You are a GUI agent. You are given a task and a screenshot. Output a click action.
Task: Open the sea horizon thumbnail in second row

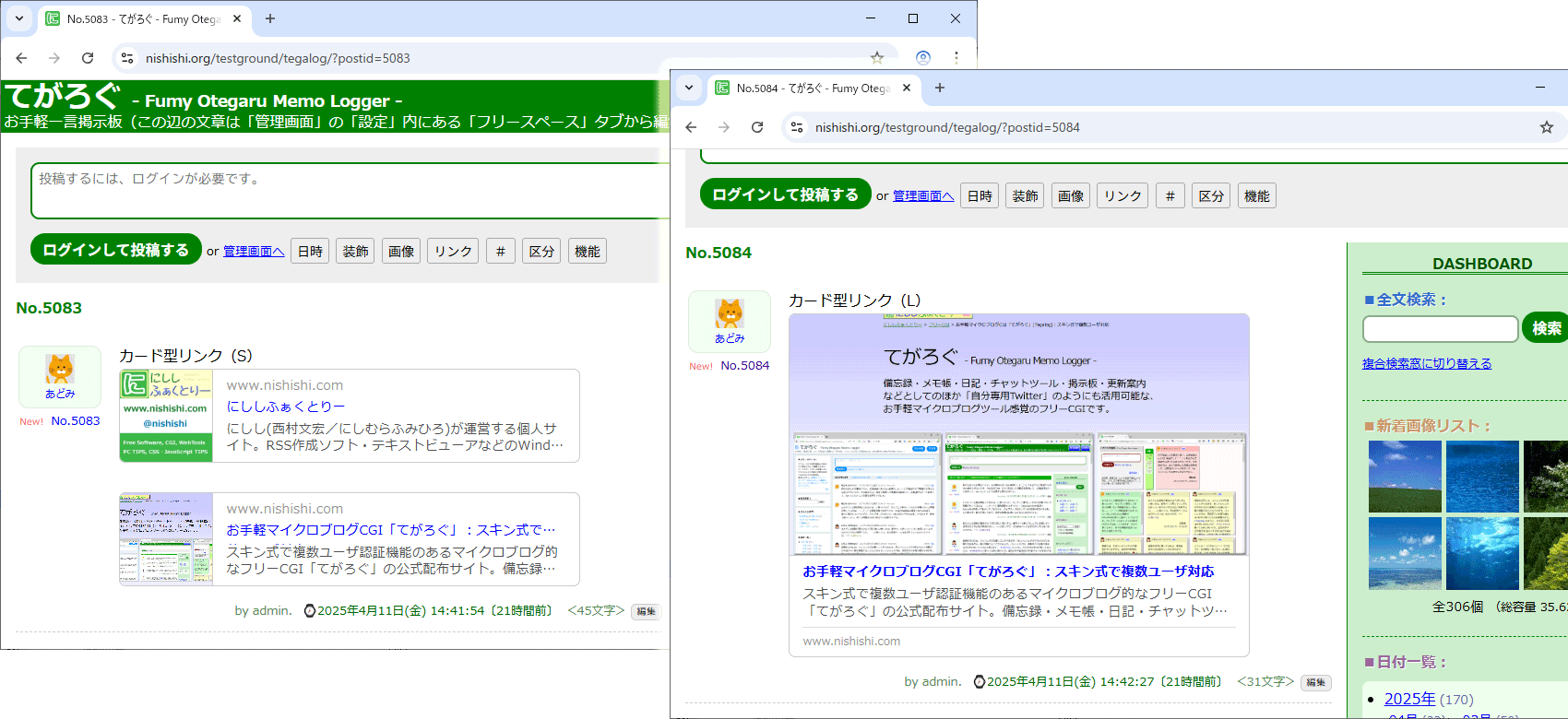(x=1405, y=553)
